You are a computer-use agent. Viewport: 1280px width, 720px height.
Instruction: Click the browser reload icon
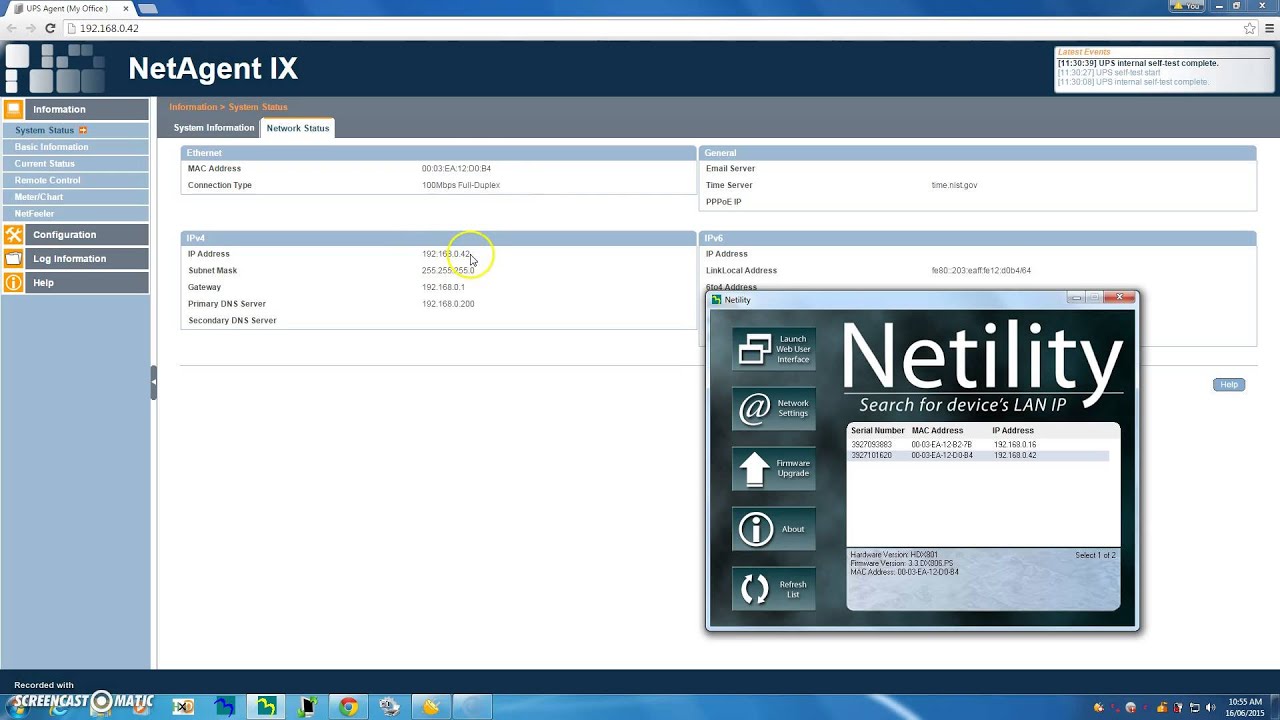point(50,28)
